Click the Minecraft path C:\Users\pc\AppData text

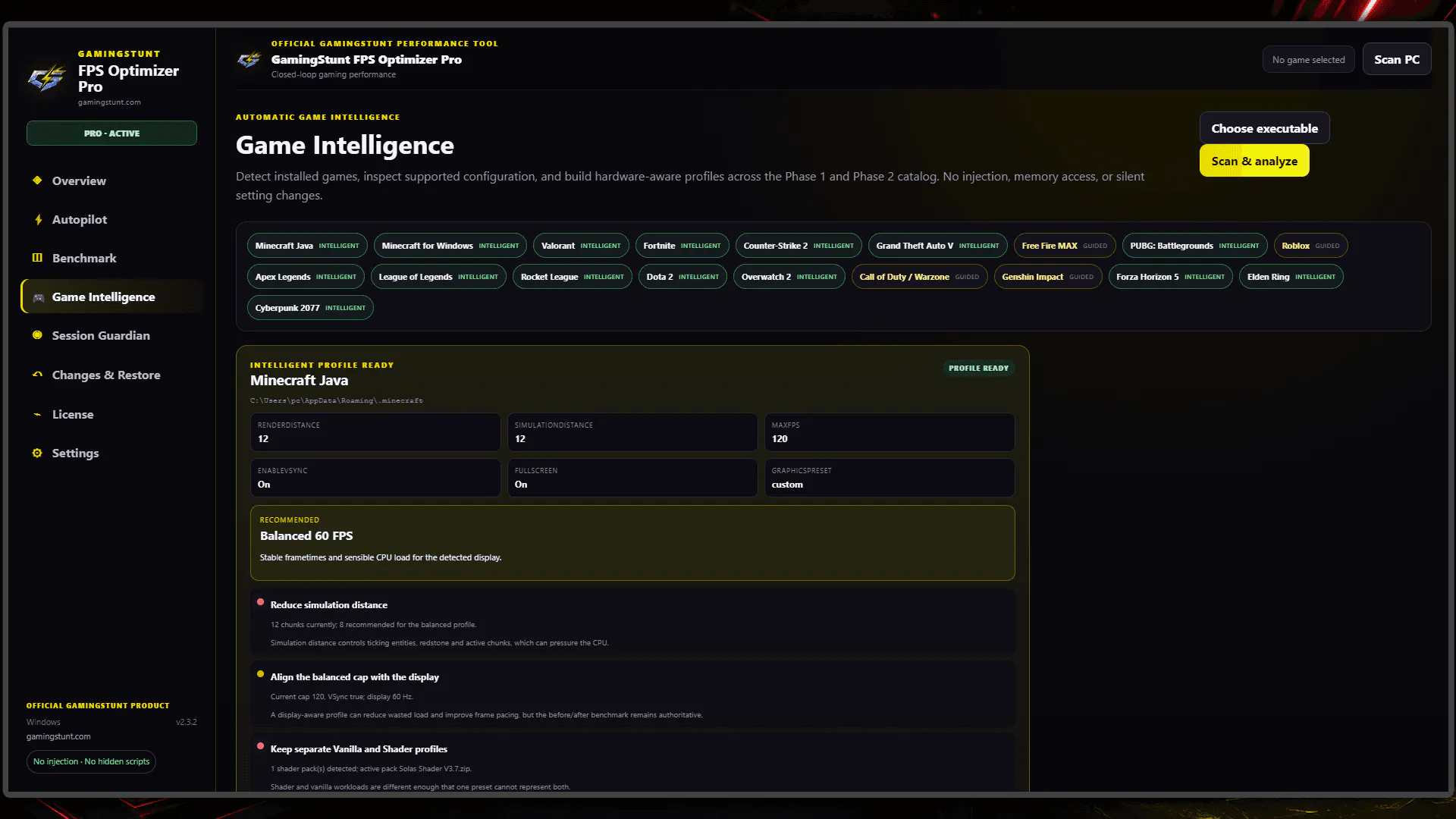pos(337,400)
